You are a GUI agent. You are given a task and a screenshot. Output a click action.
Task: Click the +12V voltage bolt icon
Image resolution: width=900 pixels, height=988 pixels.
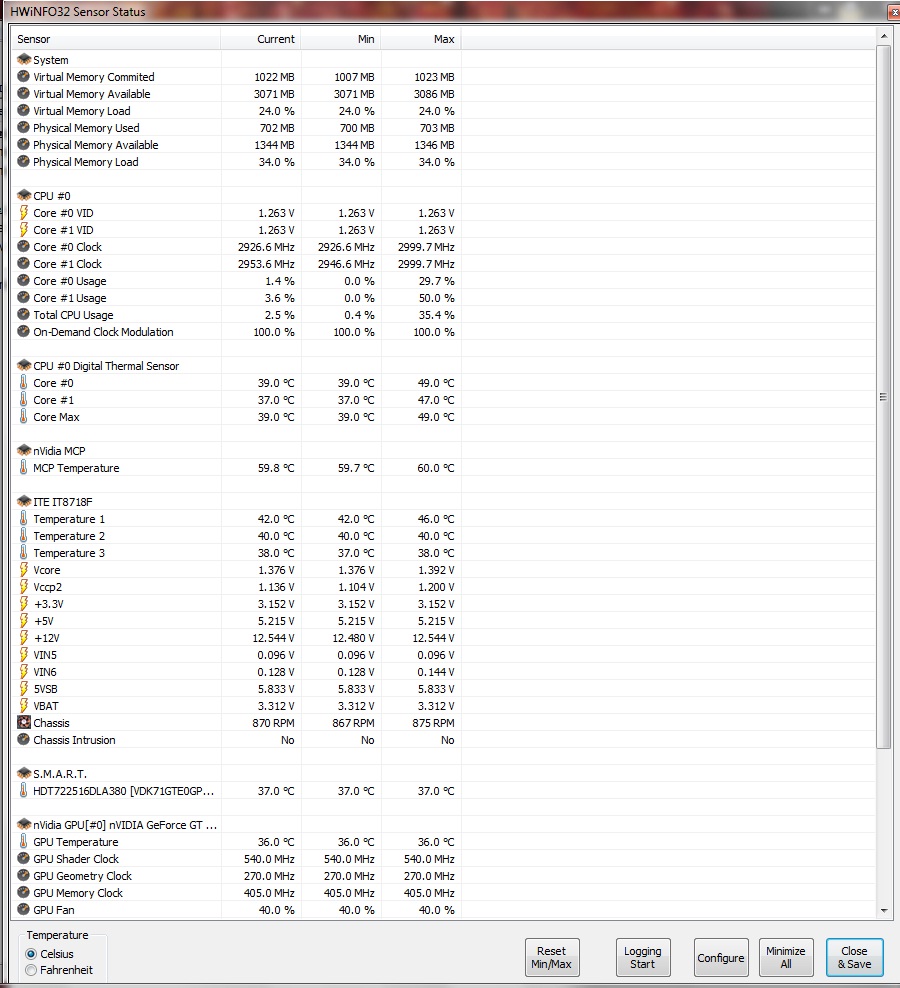pyautogui.click(x=23, y=638)
